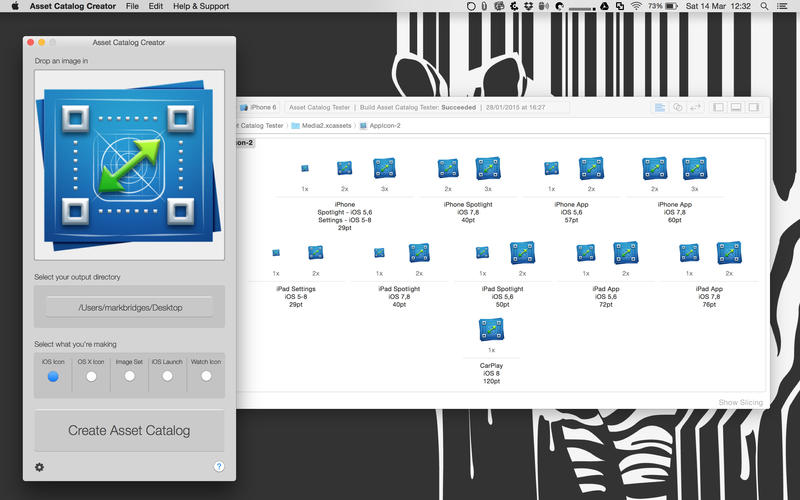The height and width of the screenshot is (500, 800).
Task: Toggle Xcode navigator panel icon
Action: point(718,107)
